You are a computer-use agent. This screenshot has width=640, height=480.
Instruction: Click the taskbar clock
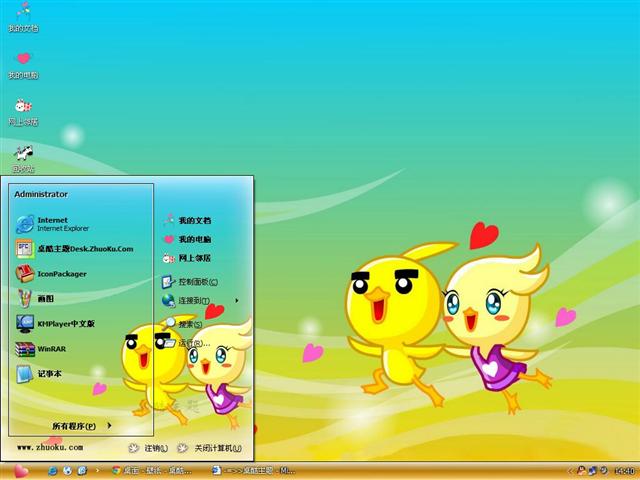coord(624,471)
